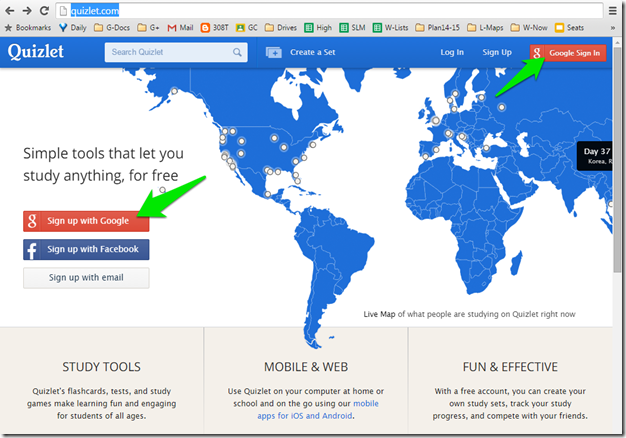Viewport: 626px width, 438px height.
Task: Open the Seats bookmark
Action: coord(569,28)
